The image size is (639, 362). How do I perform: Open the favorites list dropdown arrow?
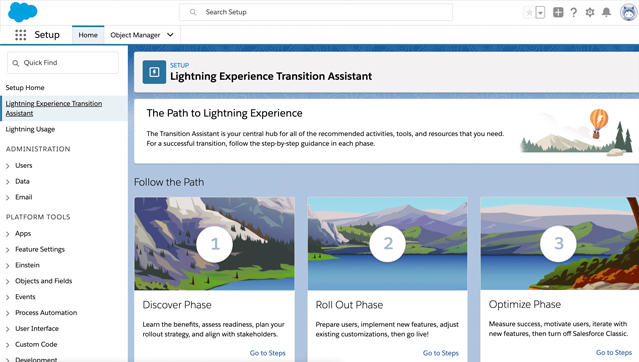540,13
